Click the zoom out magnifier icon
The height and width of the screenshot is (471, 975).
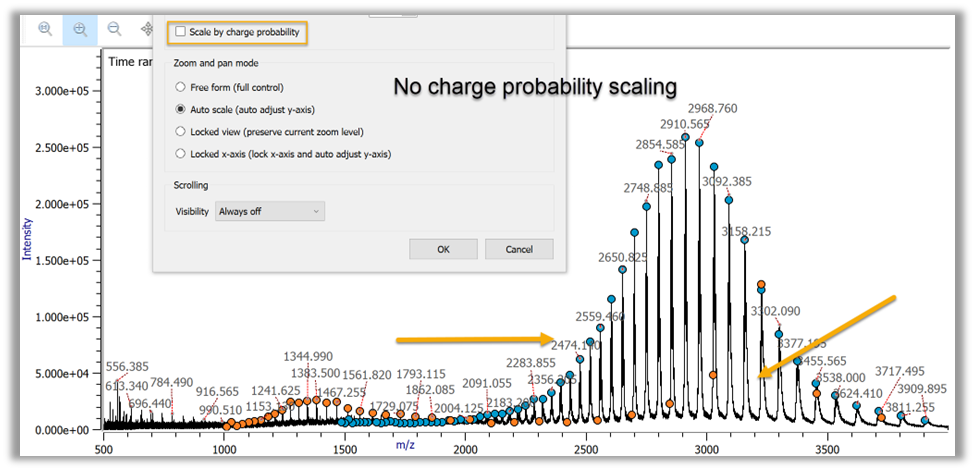[x=115, y=30]
